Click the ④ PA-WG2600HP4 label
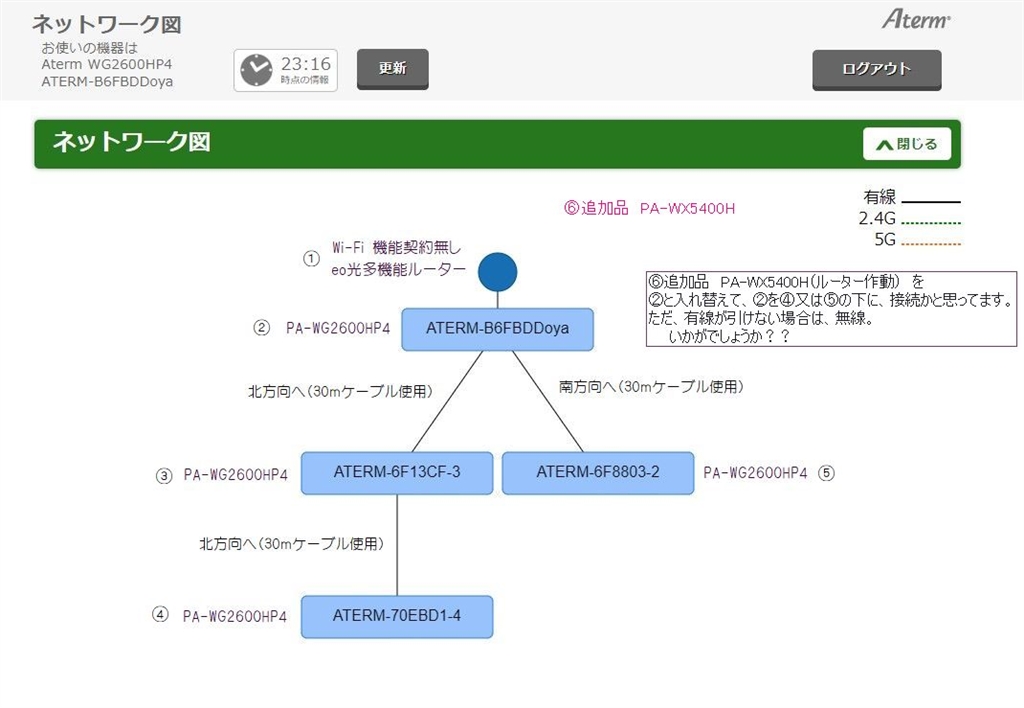 coord(219,615)
